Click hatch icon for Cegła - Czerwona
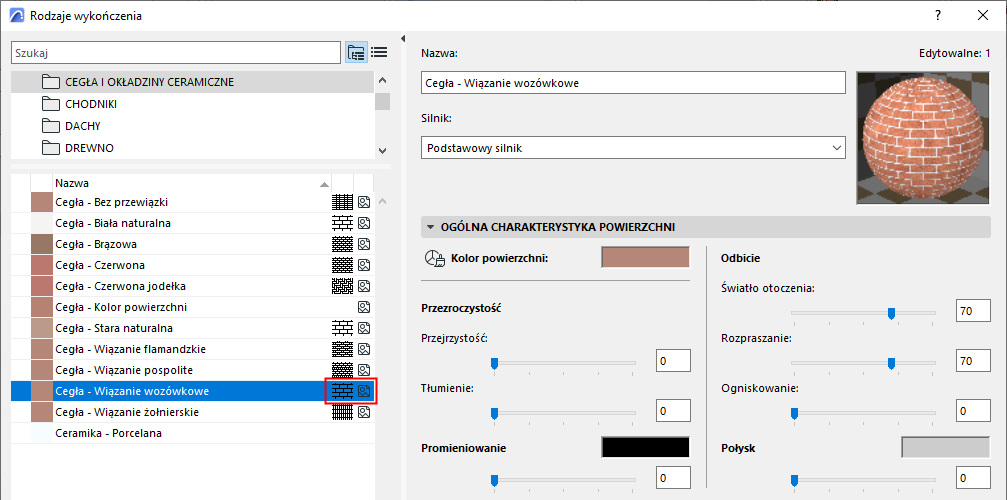This screenshot has height=500, width=1007. [x=342, y=266]
